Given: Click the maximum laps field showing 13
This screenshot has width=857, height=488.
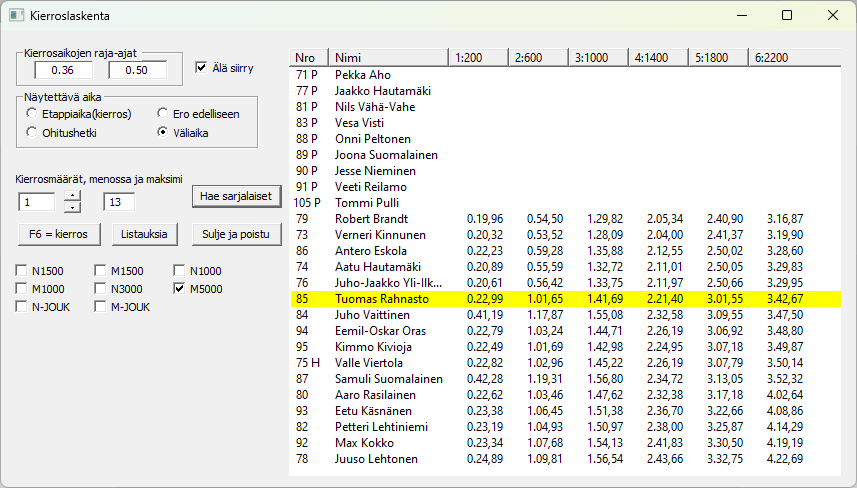Looking at the screenshot, I should click(x=119, y=202).
